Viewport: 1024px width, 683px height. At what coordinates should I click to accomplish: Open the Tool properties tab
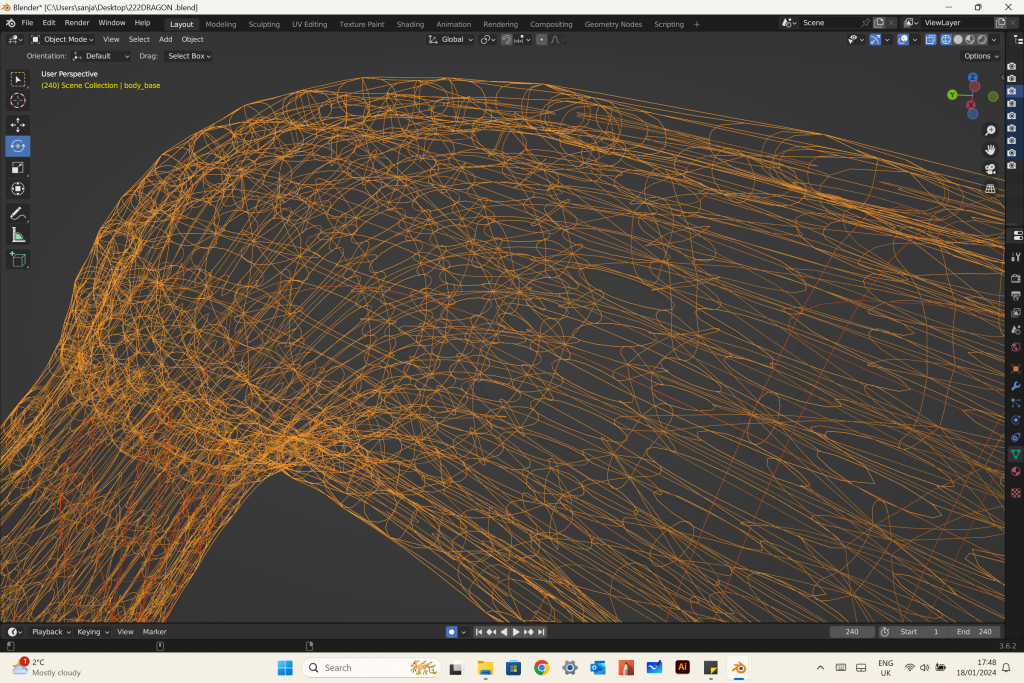pyautogui.click(x=1016, y=257)
